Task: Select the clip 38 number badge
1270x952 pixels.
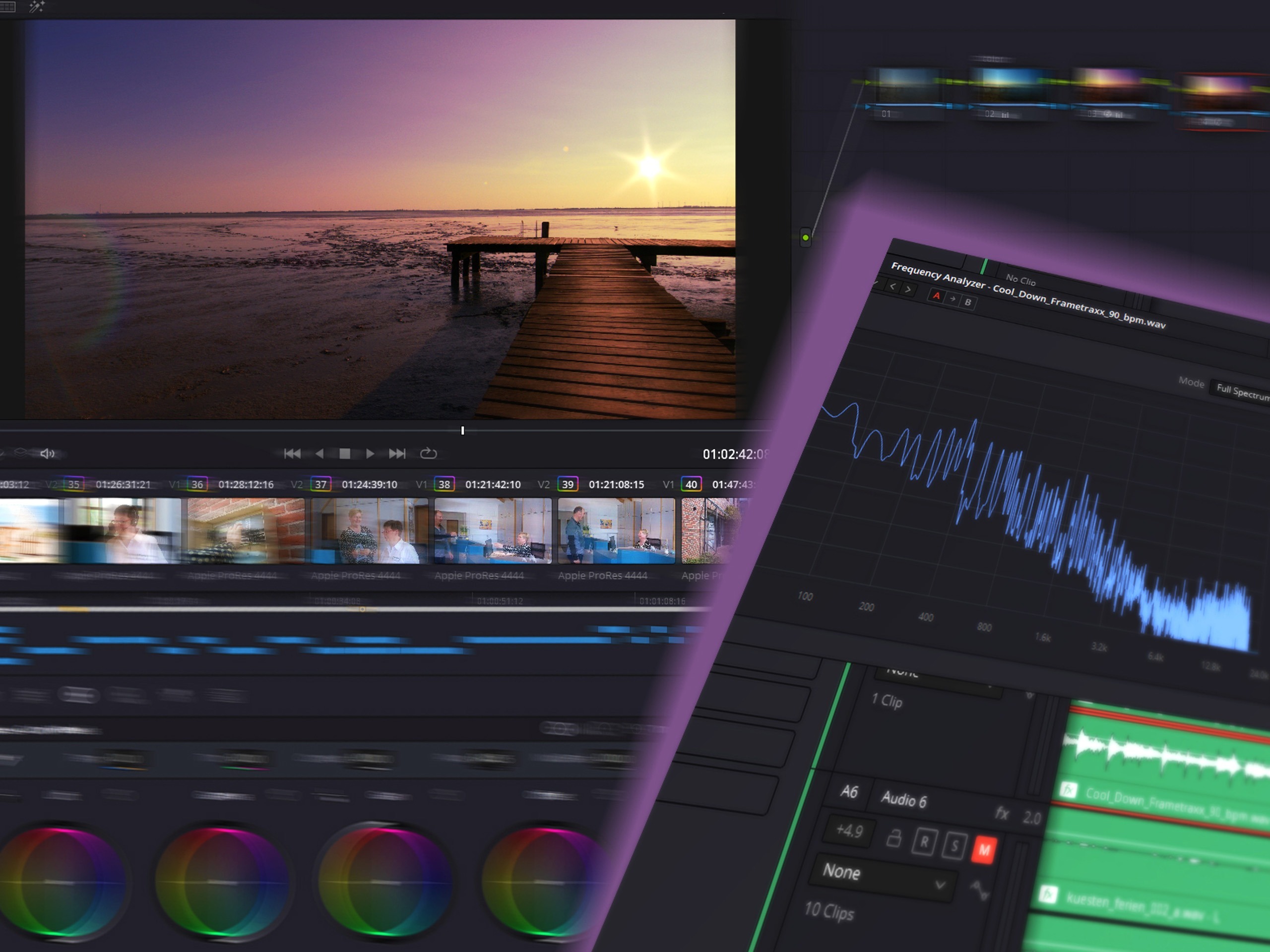Action: point(444,484)
